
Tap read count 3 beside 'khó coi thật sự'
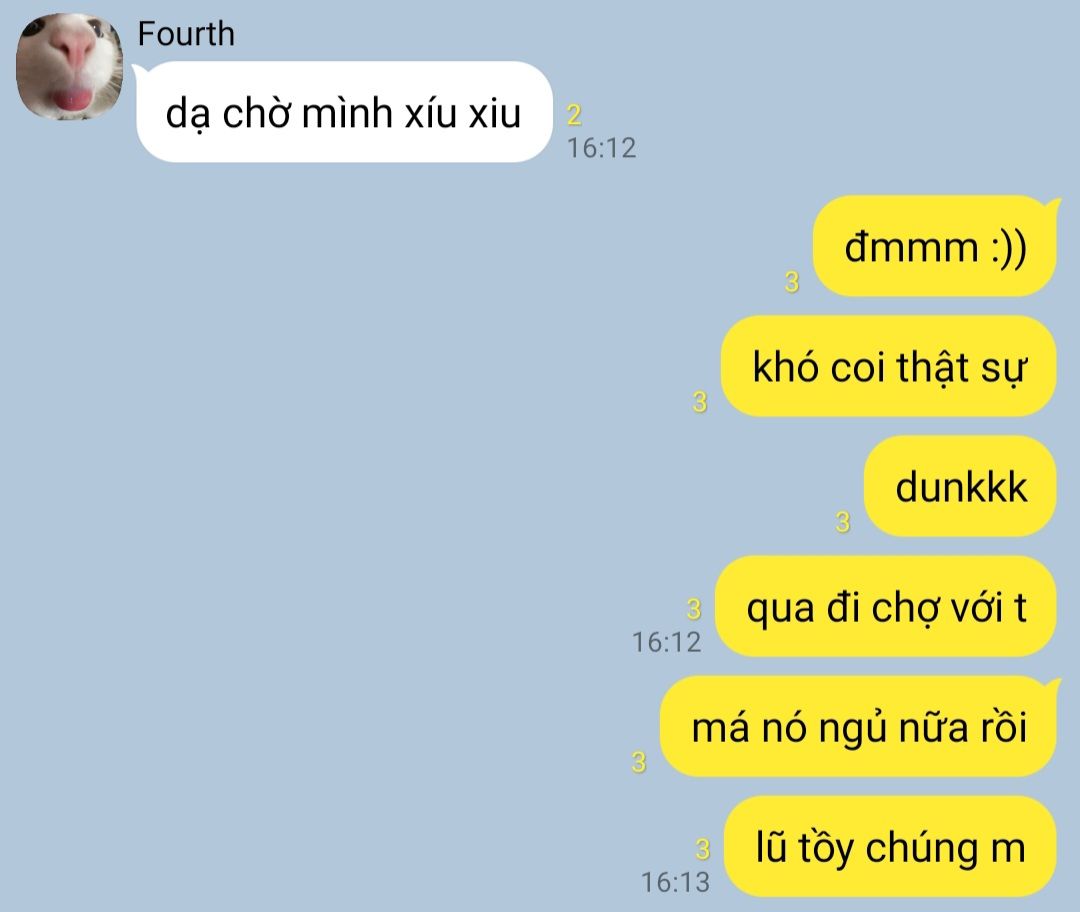[x=700, y=402]
